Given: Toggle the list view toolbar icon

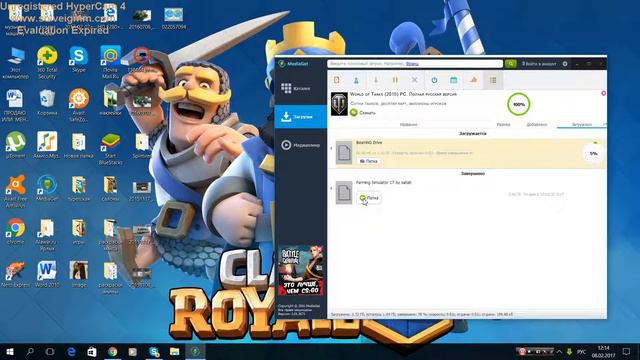Looking at the screenshot, I should tap(493, 80).
